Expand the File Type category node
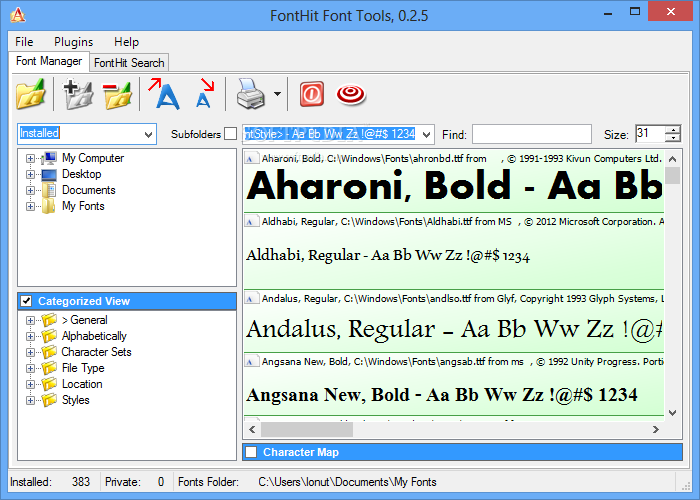700x500 pixels. click(30, 369)
